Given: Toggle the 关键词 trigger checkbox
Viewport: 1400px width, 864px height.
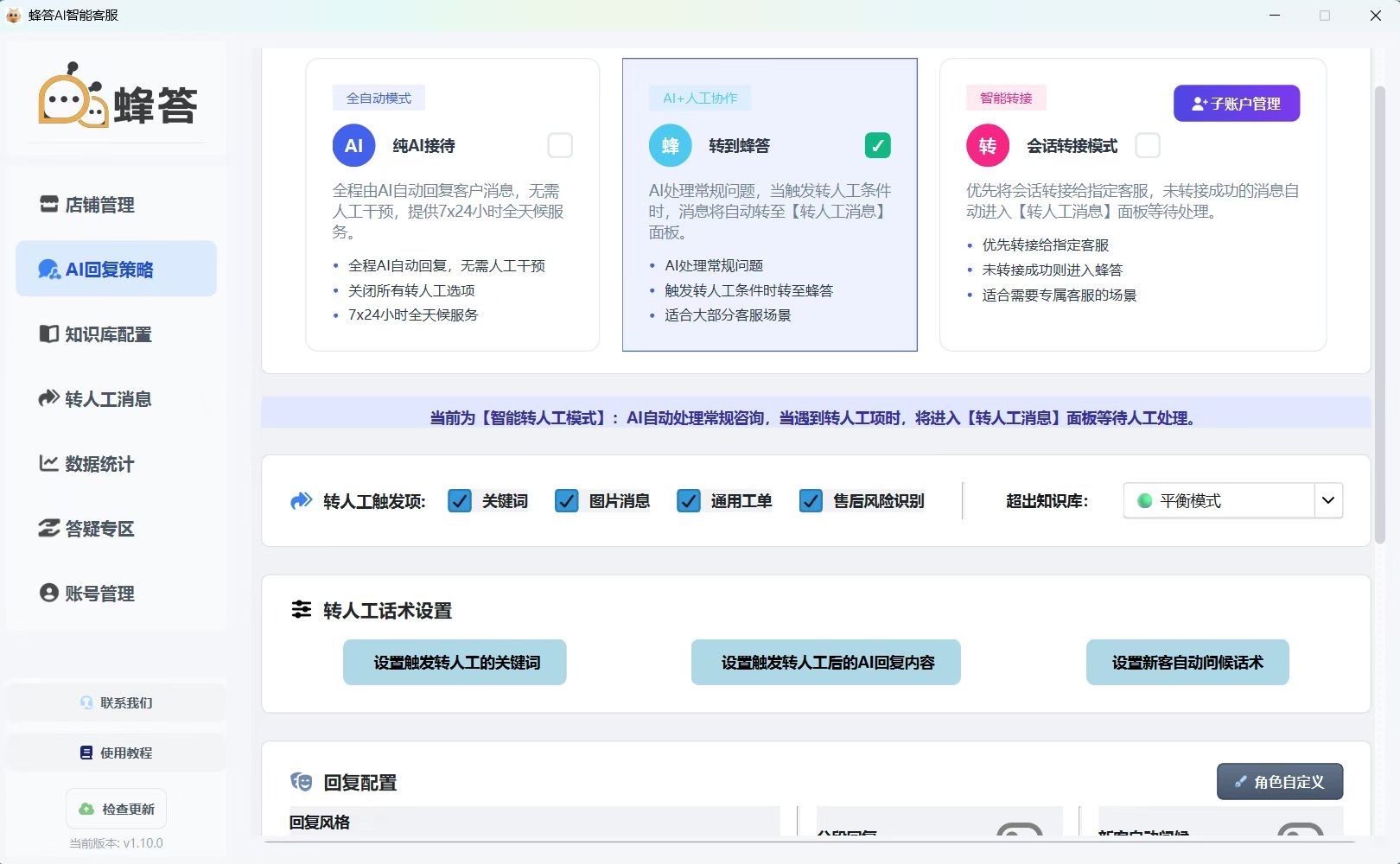Looking at the screenshot, I should [460, 501].
